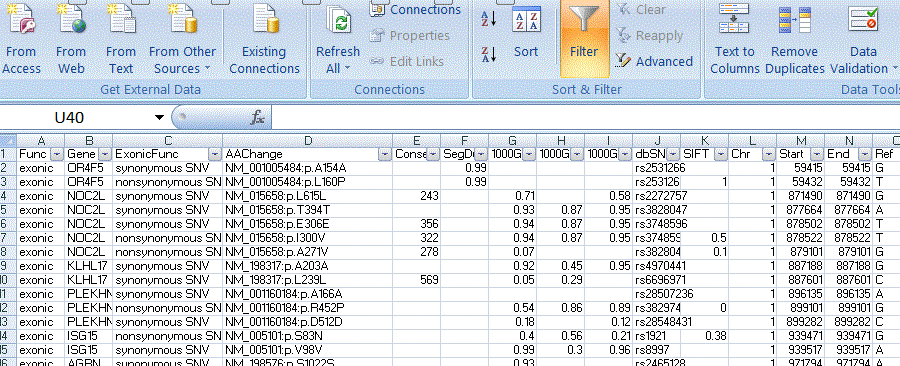Click Remove Duplicates
This screenshot has height=366, width=900.
tap(794, 40)
